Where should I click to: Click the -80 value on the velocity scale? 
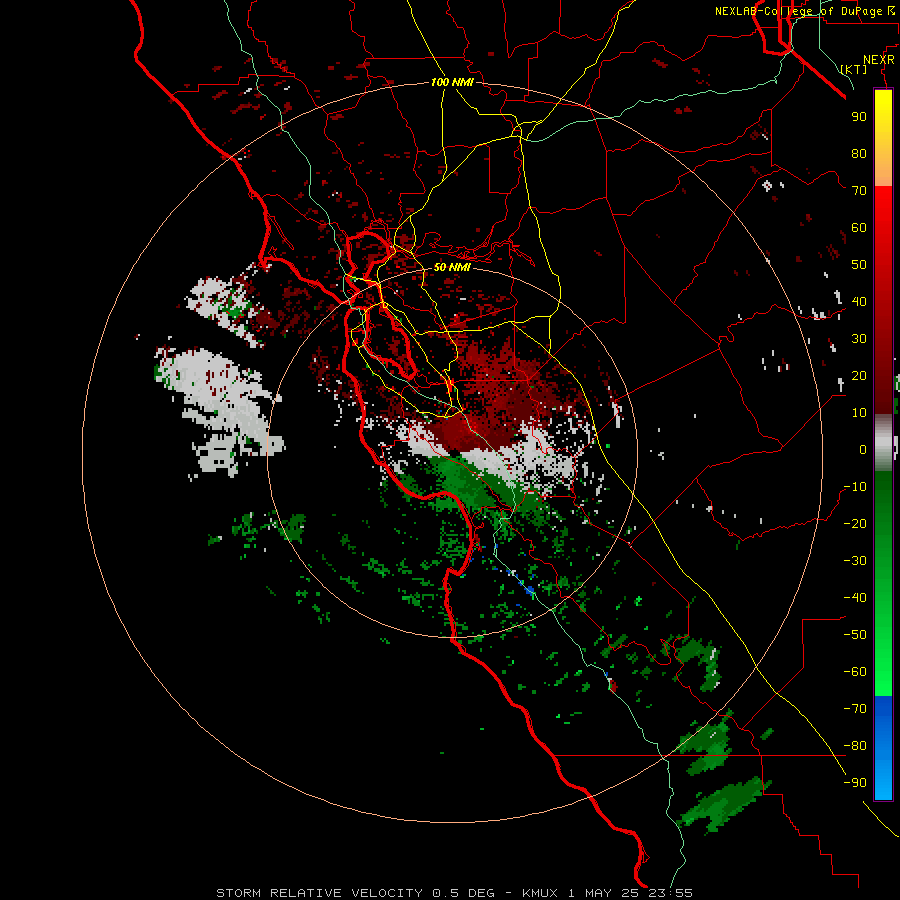[855, 746]
